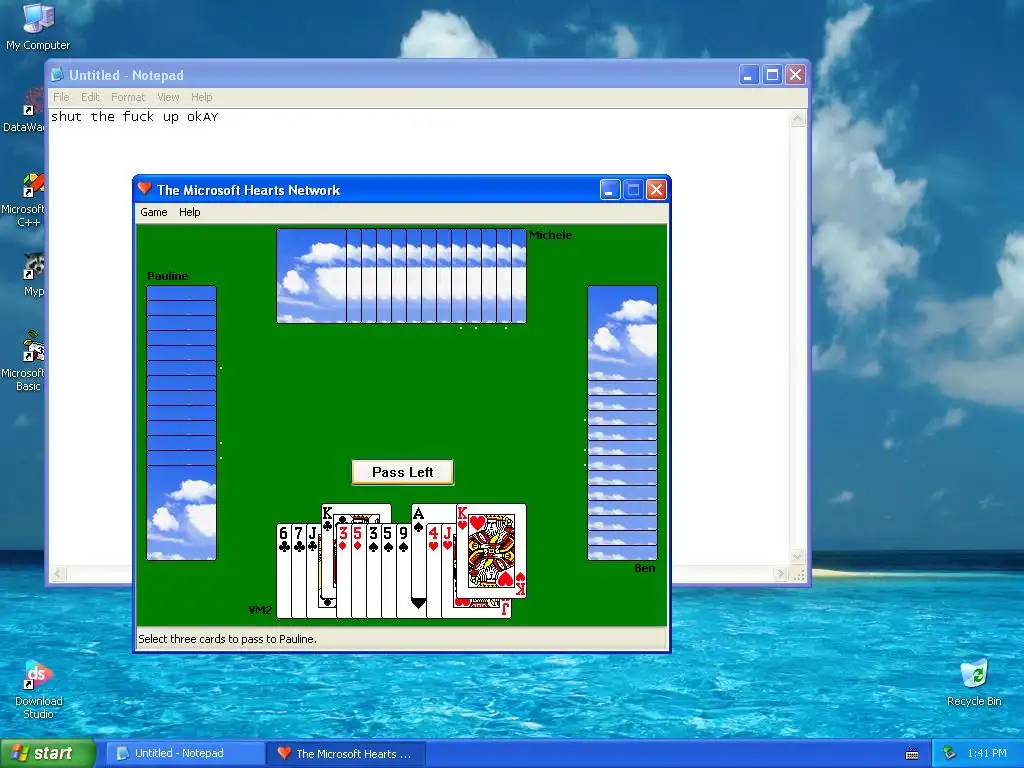Open the Help menu in Hearts

(x=189, y=212)
